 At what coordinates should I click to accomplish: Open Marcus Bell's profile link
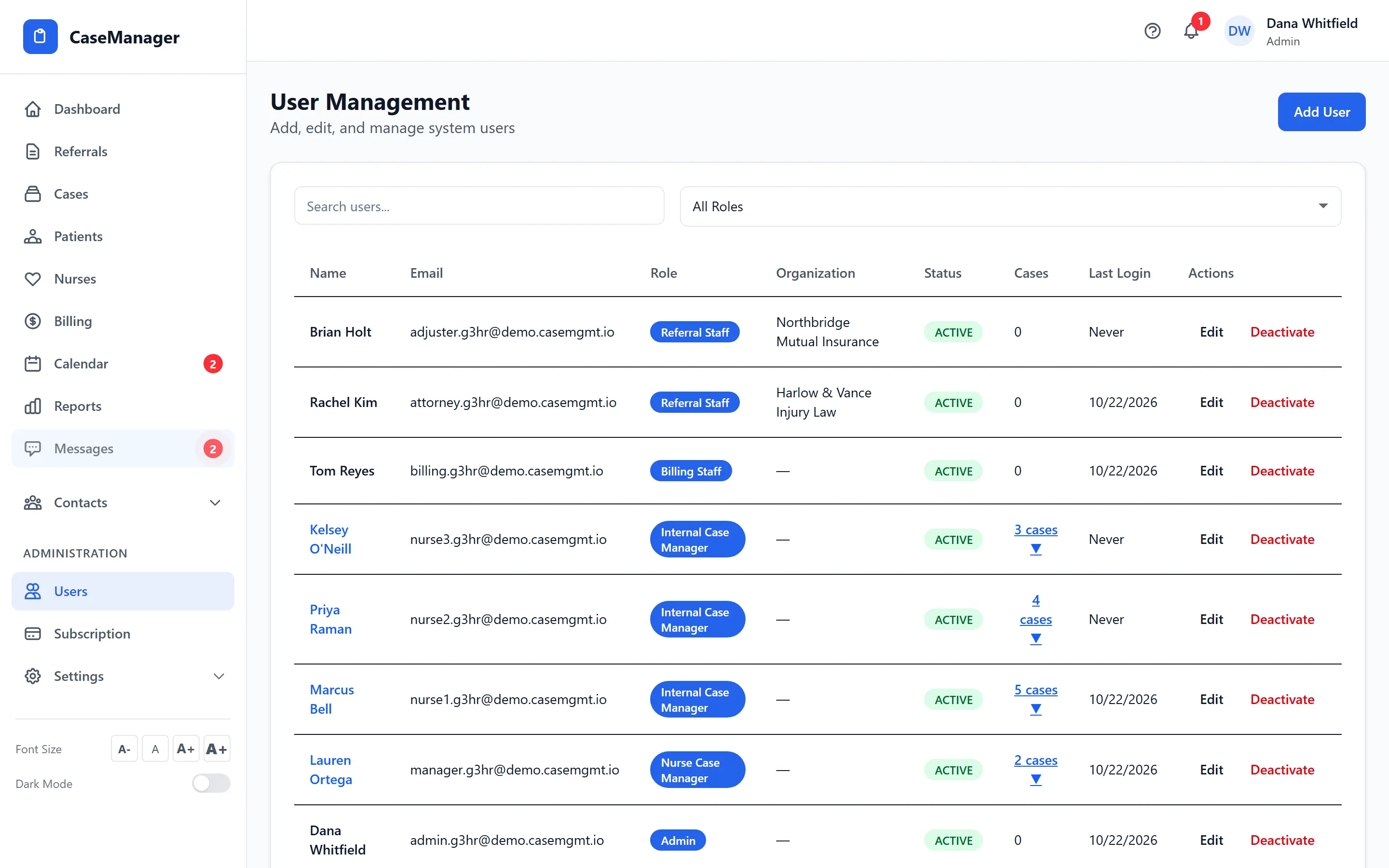(x=332, y=699)
